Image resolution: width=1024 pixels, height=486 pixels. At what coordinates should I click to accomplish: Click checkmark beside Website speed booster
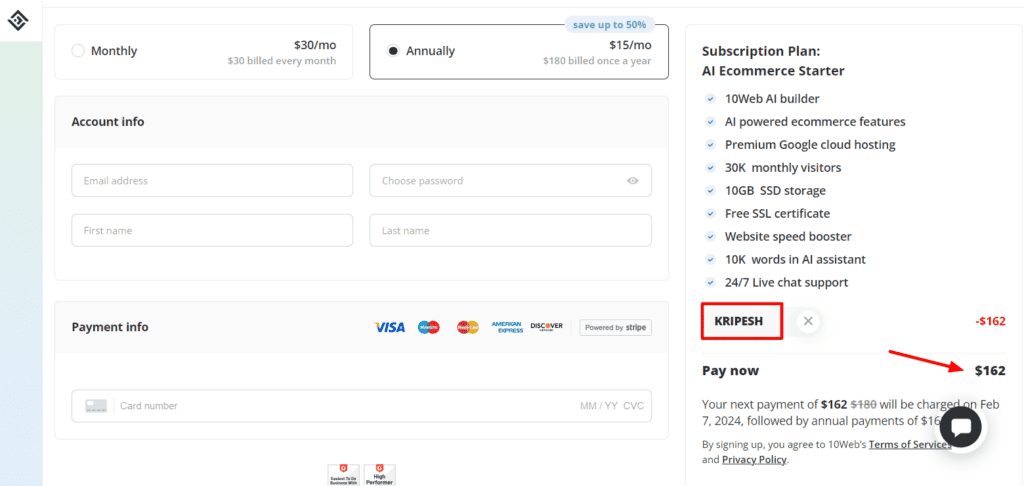711,236
